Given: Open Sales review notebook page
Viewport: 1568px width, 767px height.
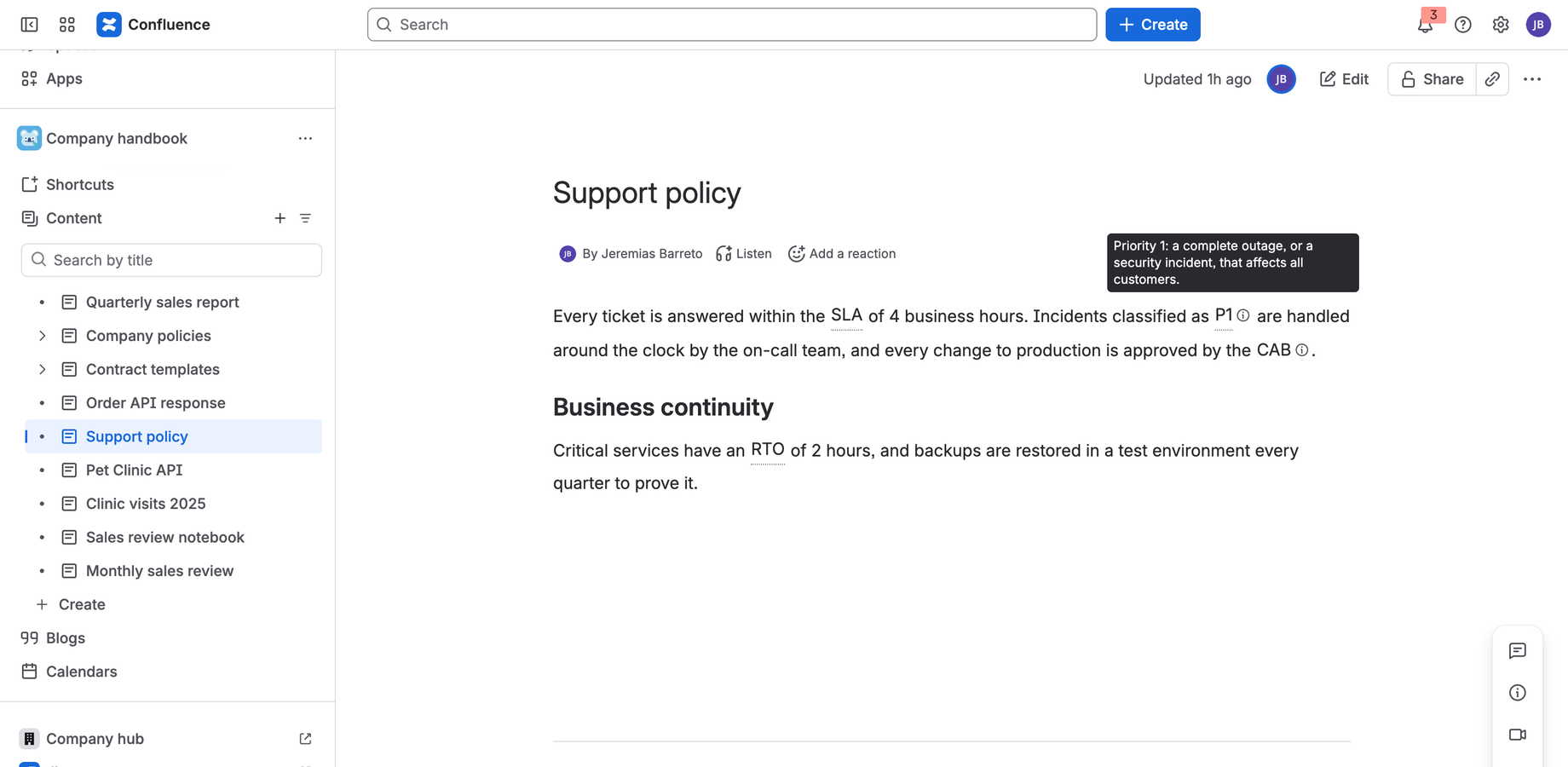Looking at the screenshot, I should pos(164,537).
